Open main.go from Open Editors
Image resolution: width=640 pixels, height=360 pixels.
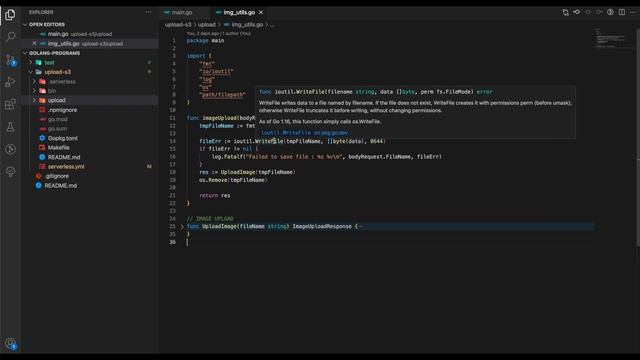coord(58,34)
